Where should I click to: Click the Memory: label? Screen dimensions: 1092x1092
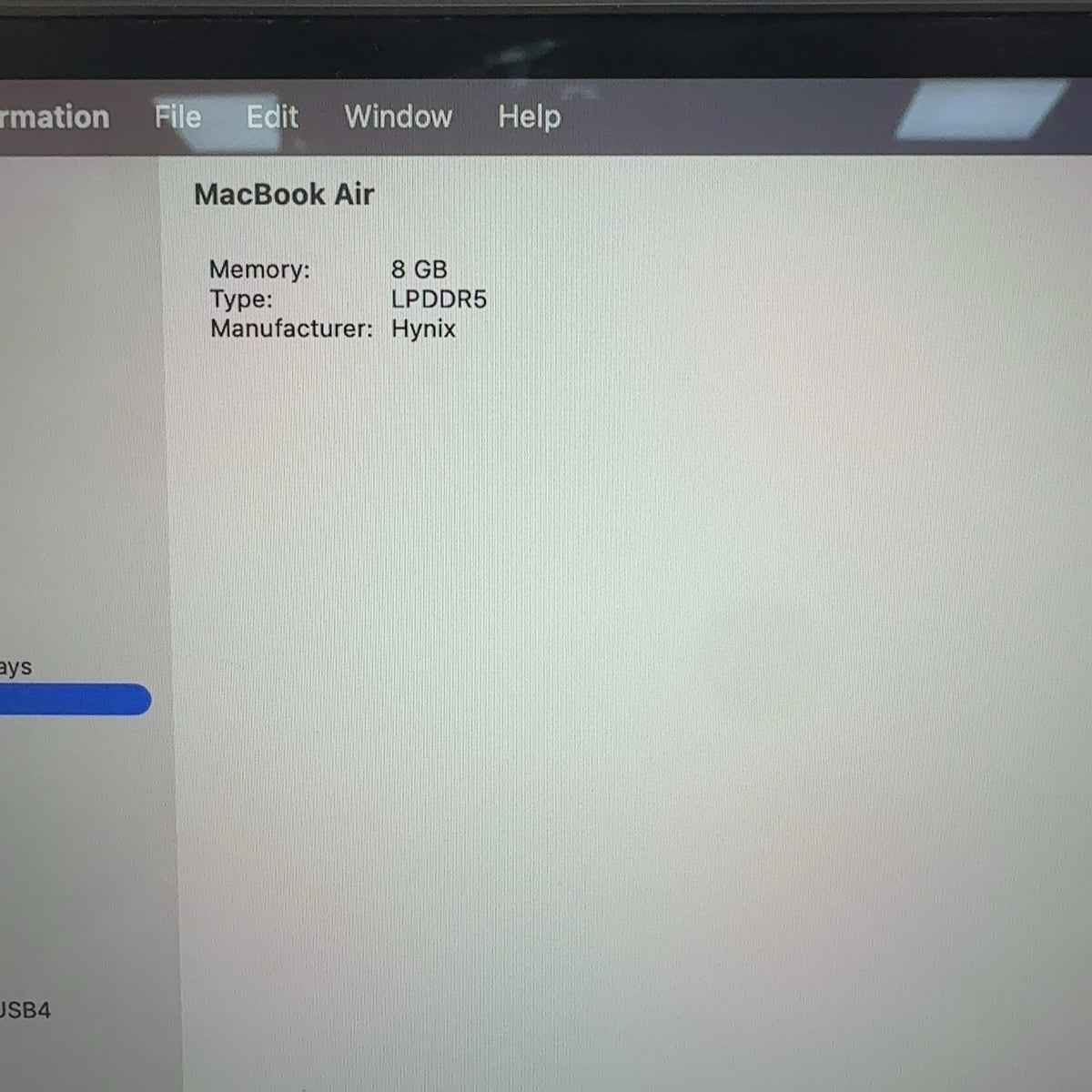coord(259,269)
